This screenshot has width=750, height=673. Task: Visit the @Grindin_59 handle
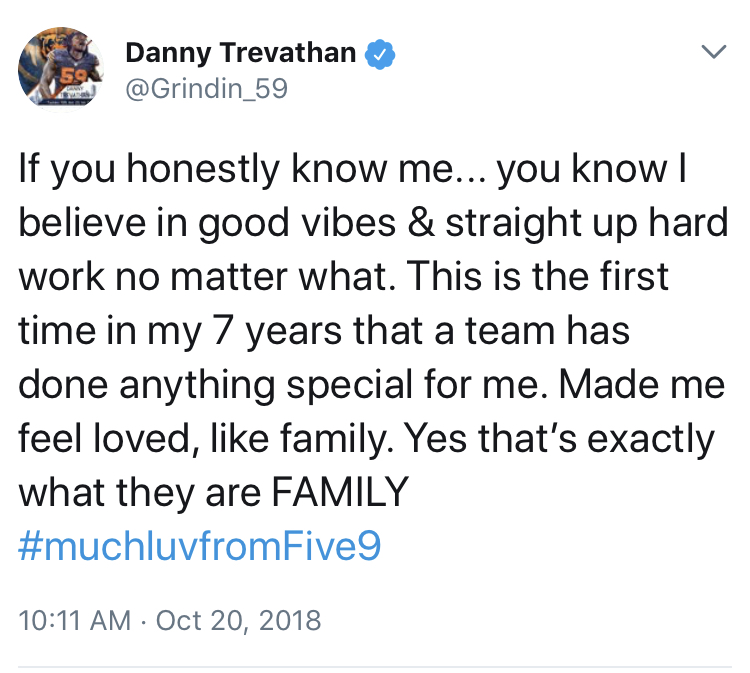coord(206,88)
